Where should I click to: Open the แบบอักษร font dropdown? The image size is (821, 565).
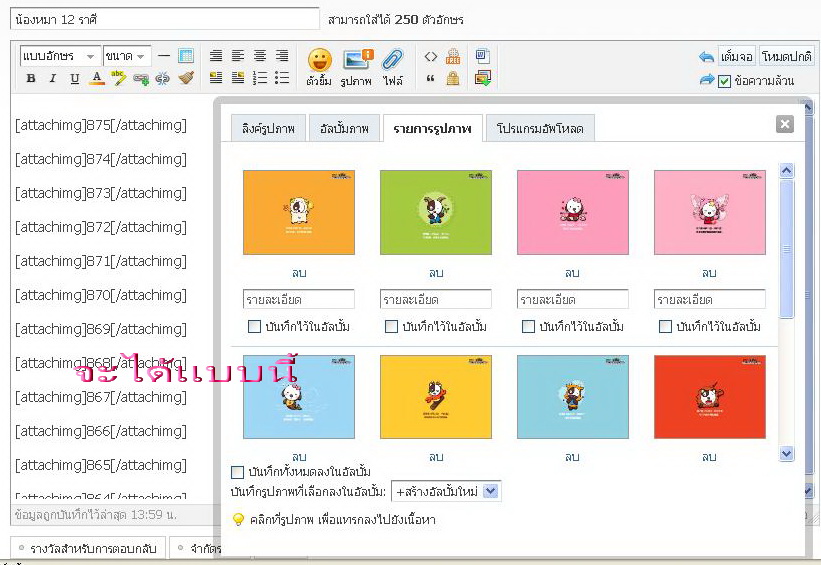[60, 56]
